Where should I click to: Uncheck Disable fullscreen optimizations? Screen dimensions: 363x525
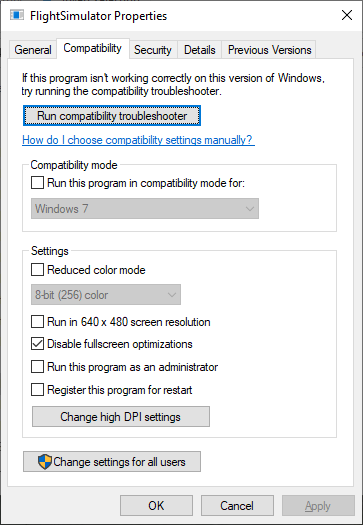pyautogui.click(x=37, y=344)
